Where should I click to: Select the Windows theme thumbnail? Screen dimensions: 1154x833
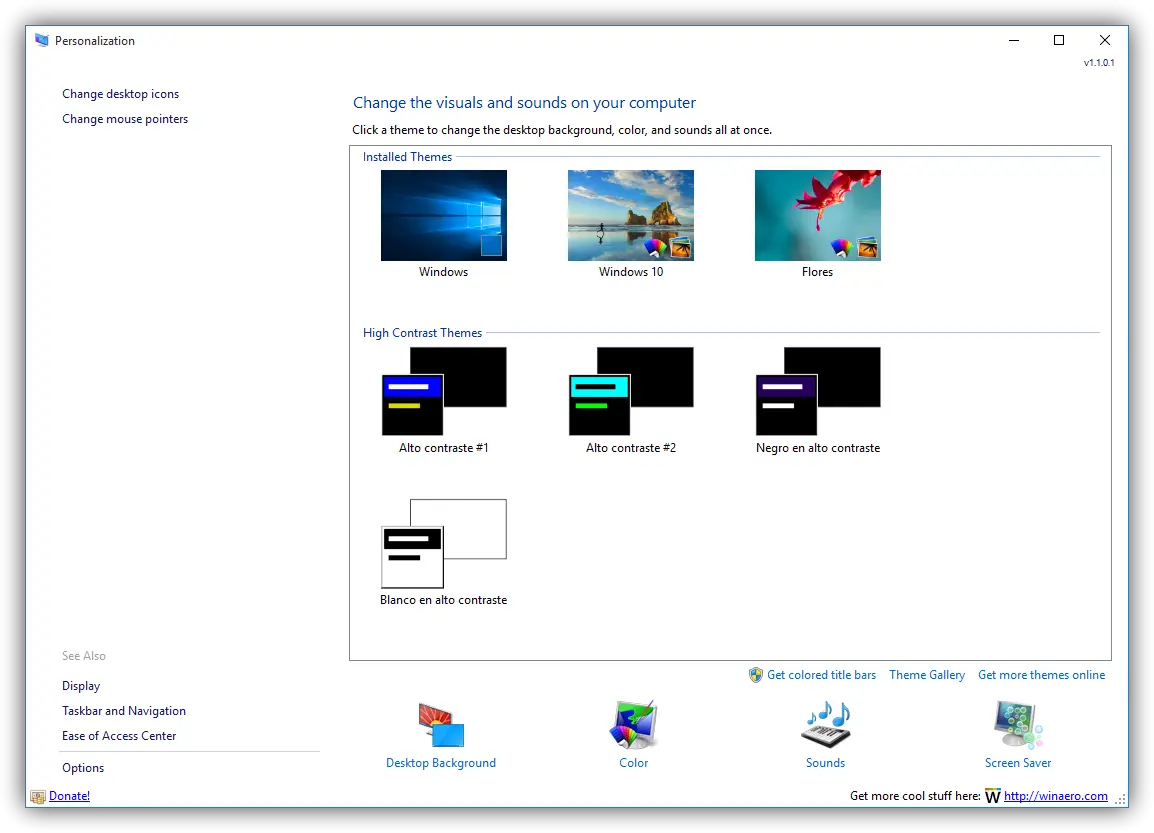click(x=444, y=216)
